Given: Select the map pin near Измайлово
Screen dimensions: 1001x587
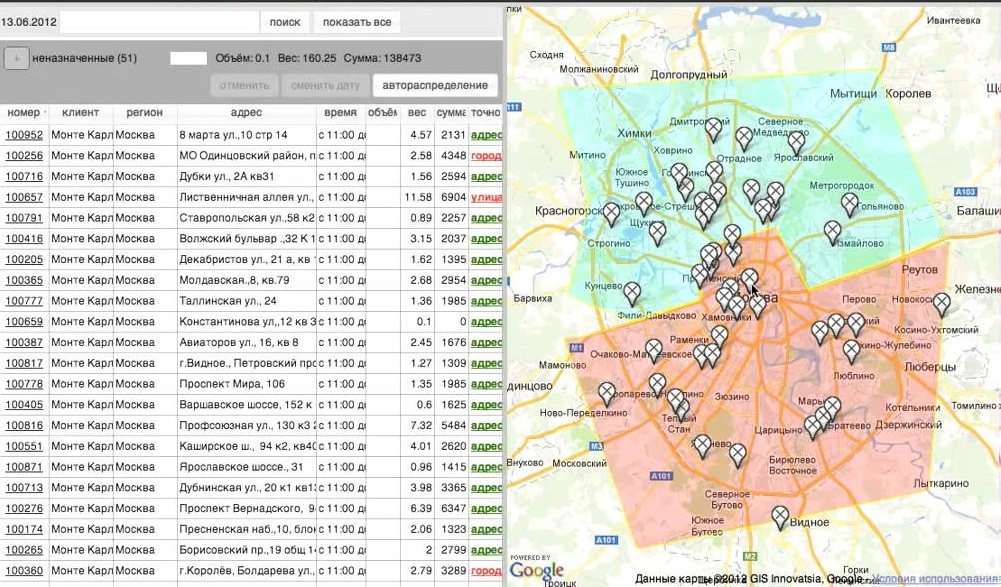Looking at the screenshot, I should (x=832, y=231).
